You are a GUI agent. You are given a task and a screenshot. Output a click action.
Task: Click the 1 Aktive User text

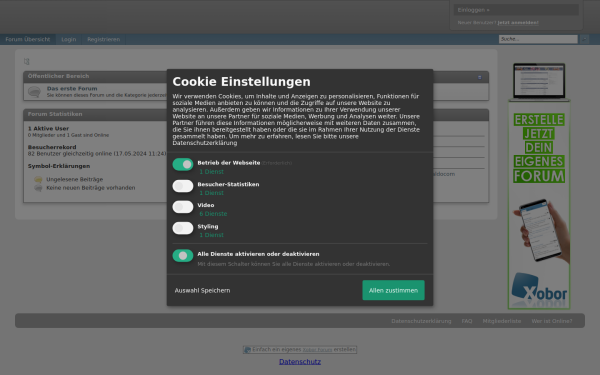tap(48, 129)
